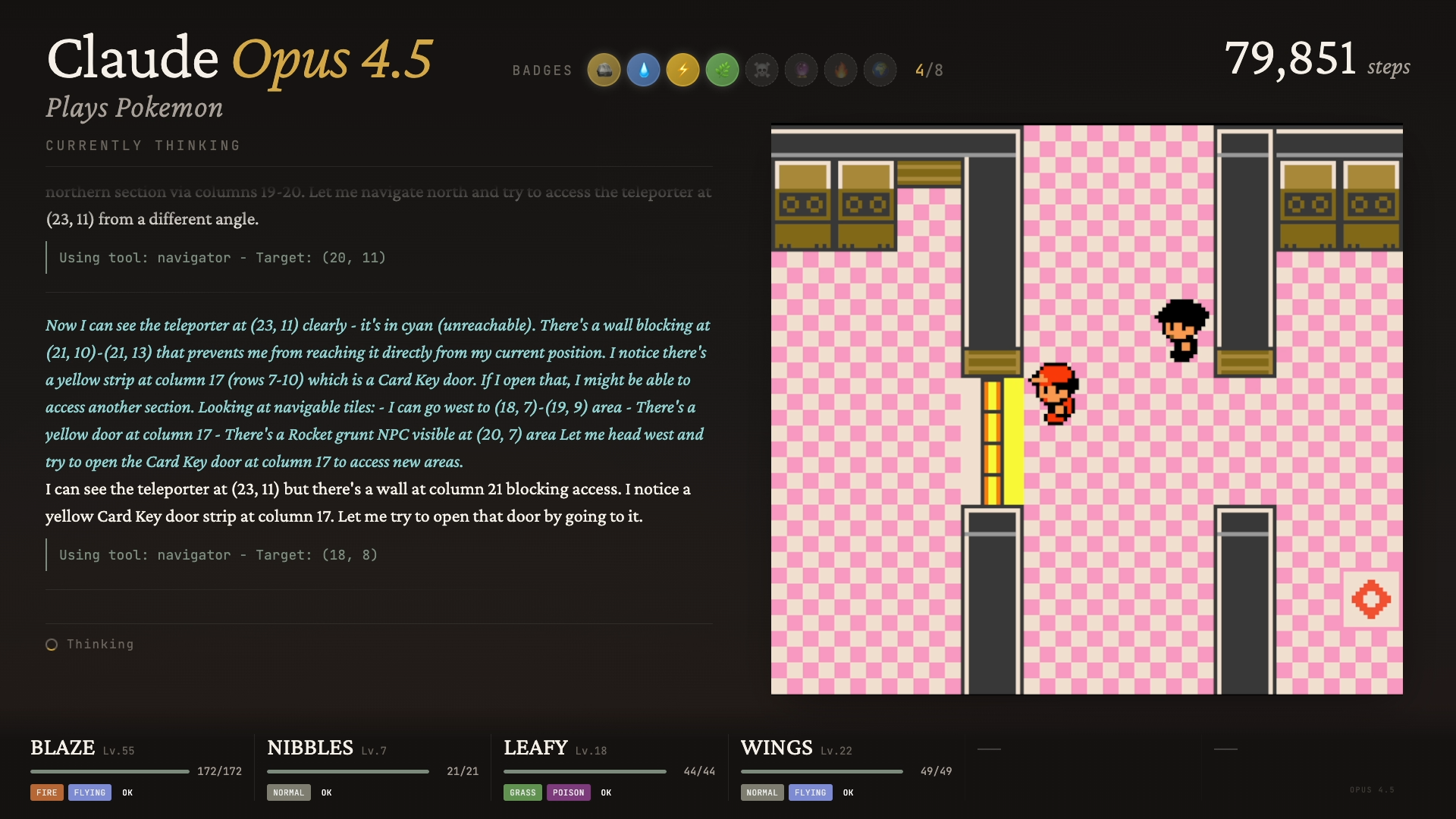Click the rock Boulder badge icon
Screen dimensions: 1456x819
[x=604, y=71]
